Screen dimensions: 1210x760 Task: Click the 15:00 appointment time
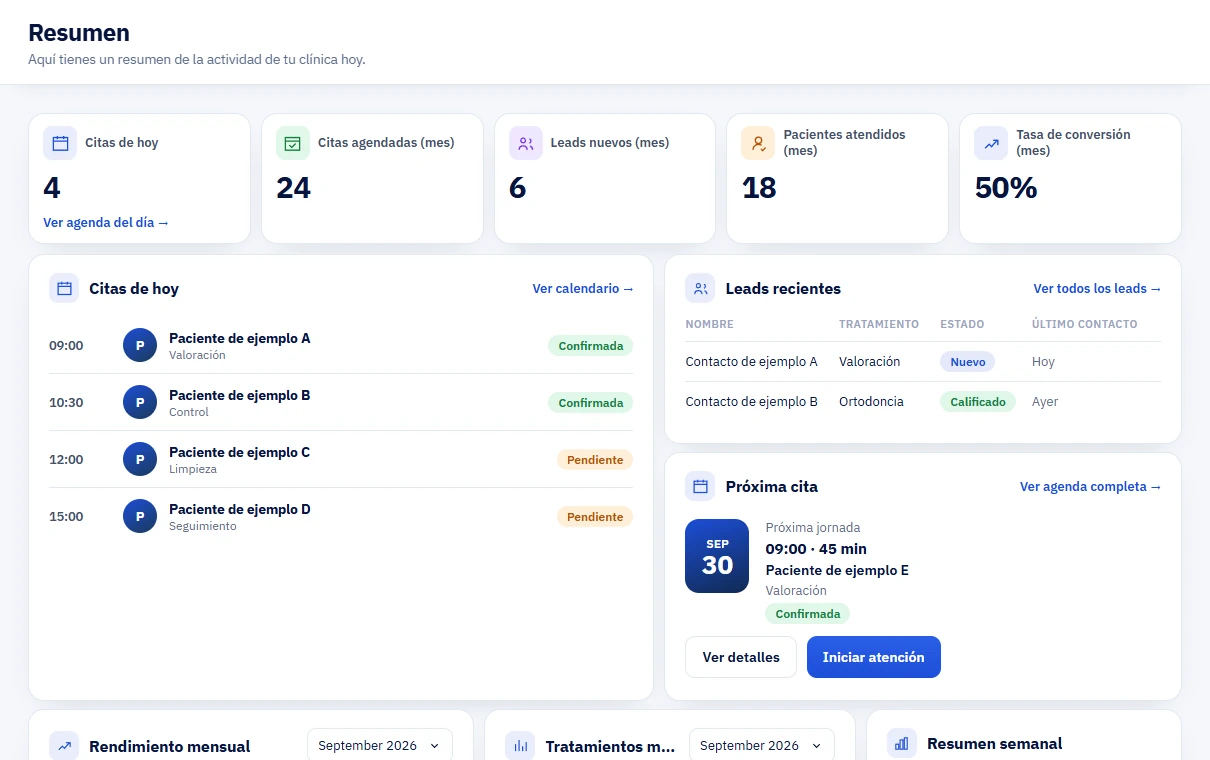click(x=66, y=517)
